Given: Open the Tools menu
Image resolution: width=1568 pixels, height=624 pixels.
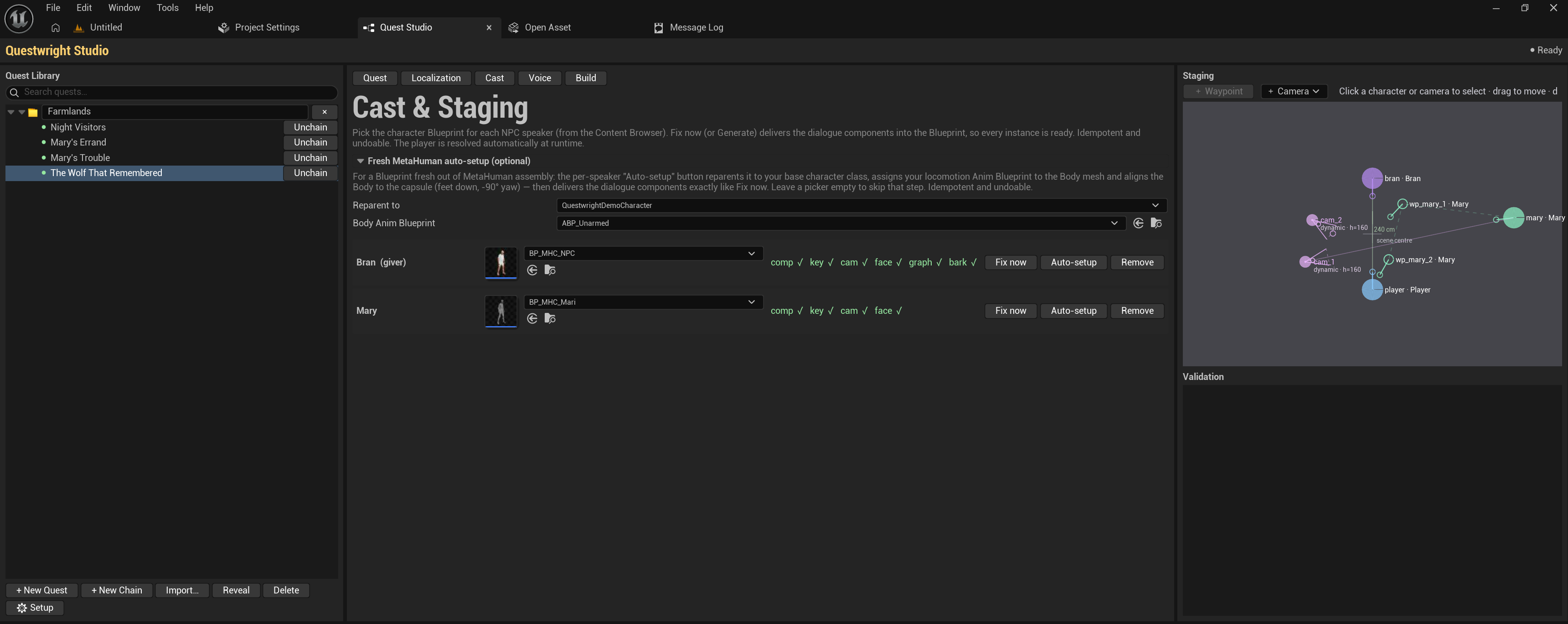Looking at the screenshot, I should click(x=167, y=8).
